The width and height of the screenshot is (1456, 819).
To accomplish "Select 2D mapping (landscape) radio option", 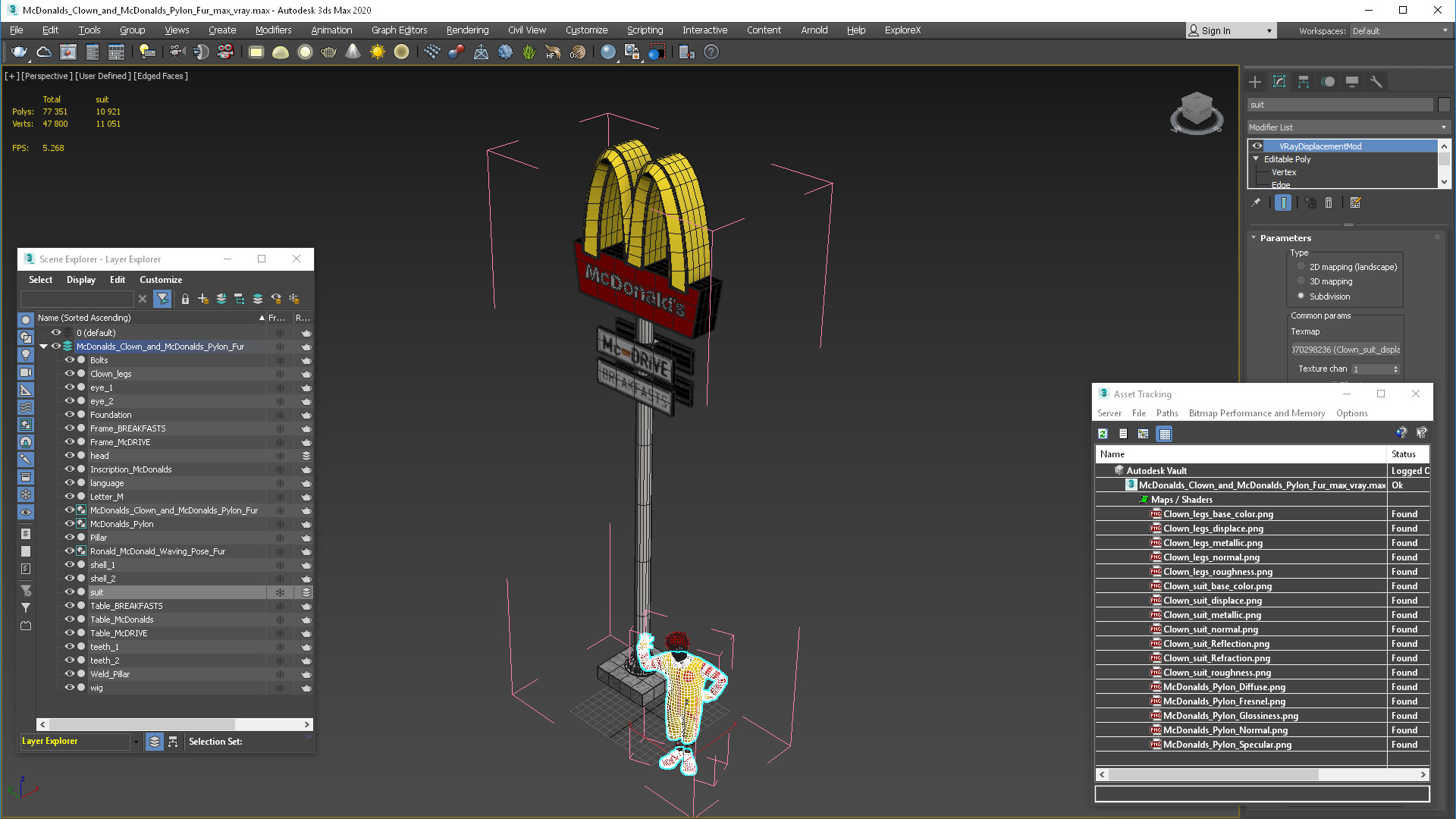I will tap(1301, 266).
